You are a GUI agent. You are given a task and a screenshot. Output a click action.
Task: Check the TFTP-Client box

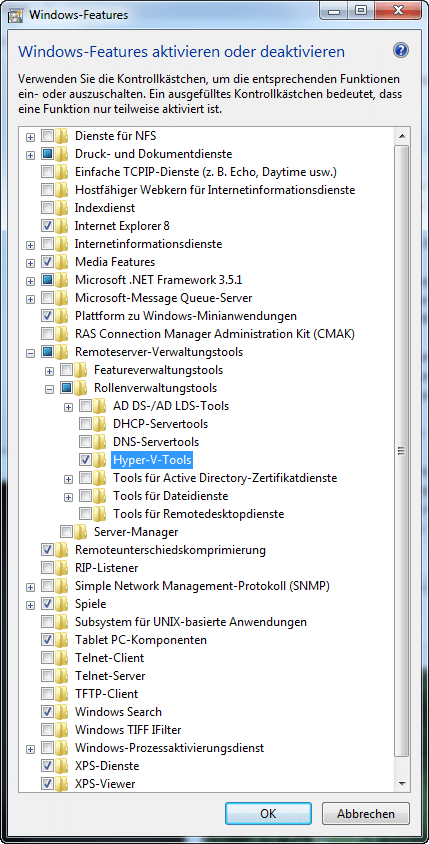(47, 694)
